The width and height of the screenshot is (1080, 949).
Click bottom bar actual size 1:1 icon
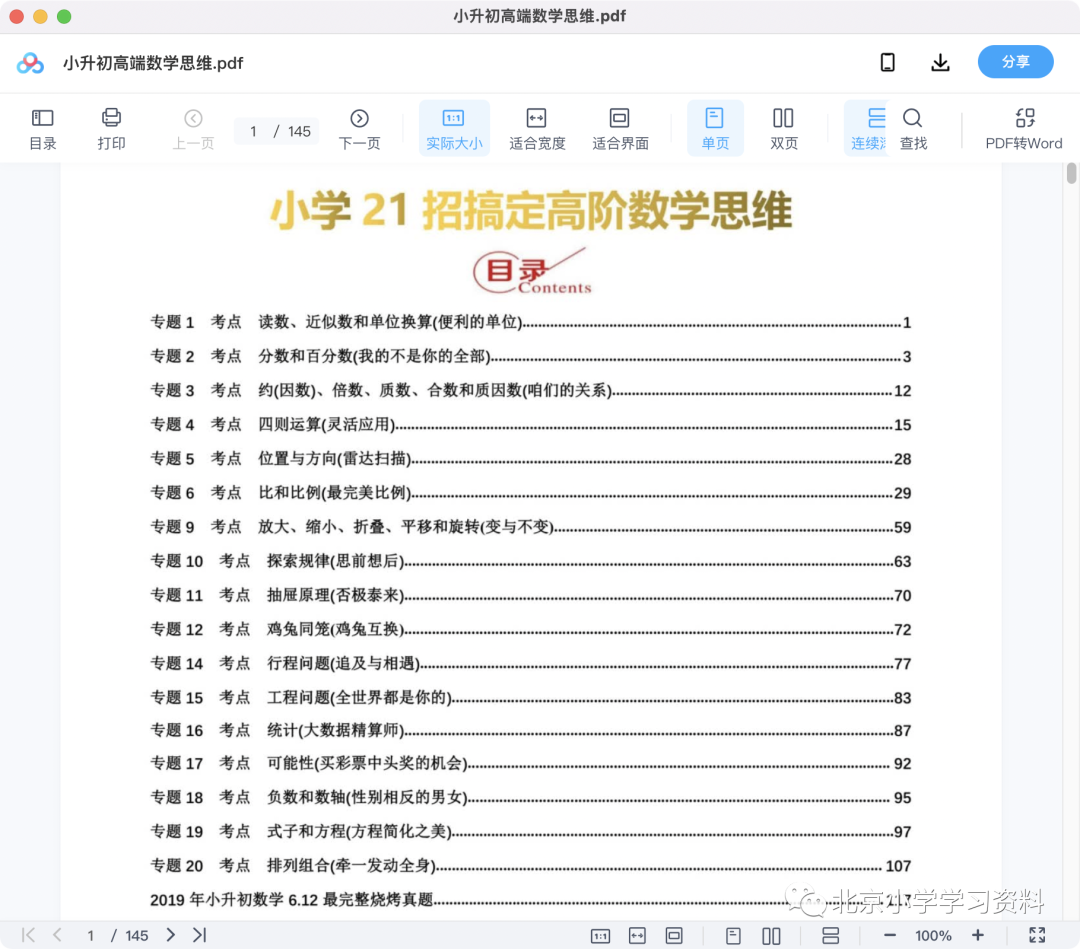pyautogui.click(x=601, y=935)
